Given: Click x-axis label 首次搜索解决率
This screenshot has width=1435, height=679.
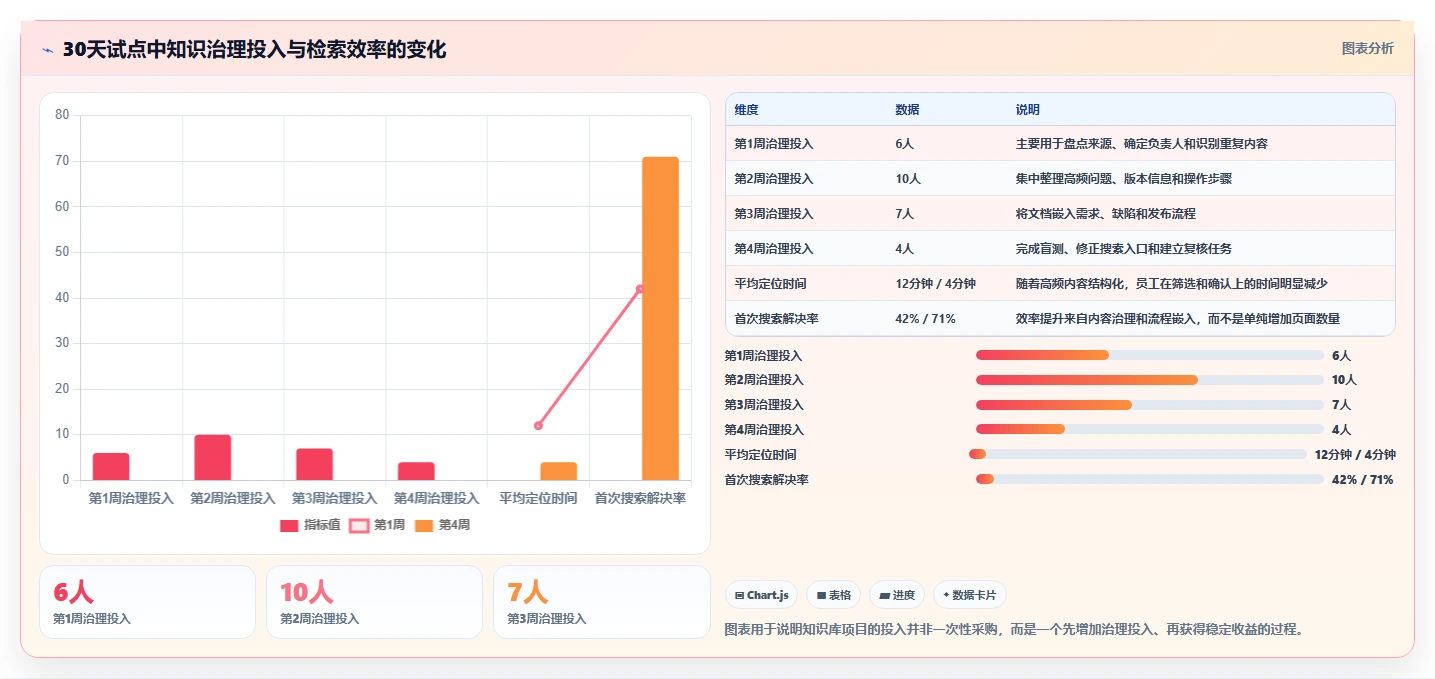Looking at the screenshot, I should [640, 498].
